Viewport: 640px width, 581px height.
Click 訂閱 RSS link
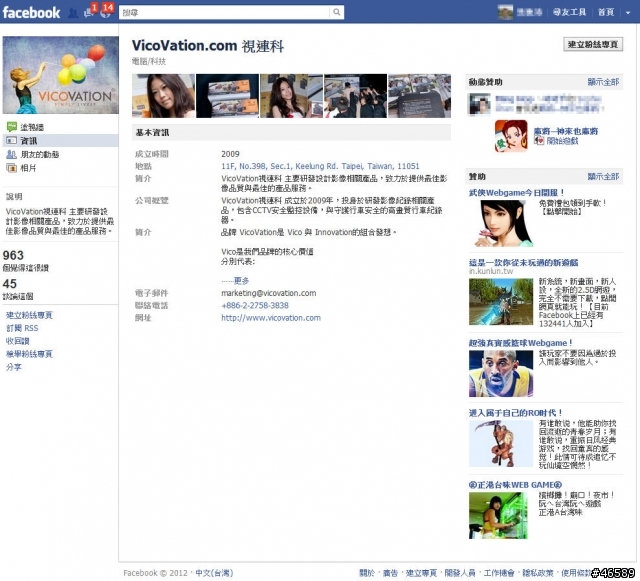tap(22, 328)
